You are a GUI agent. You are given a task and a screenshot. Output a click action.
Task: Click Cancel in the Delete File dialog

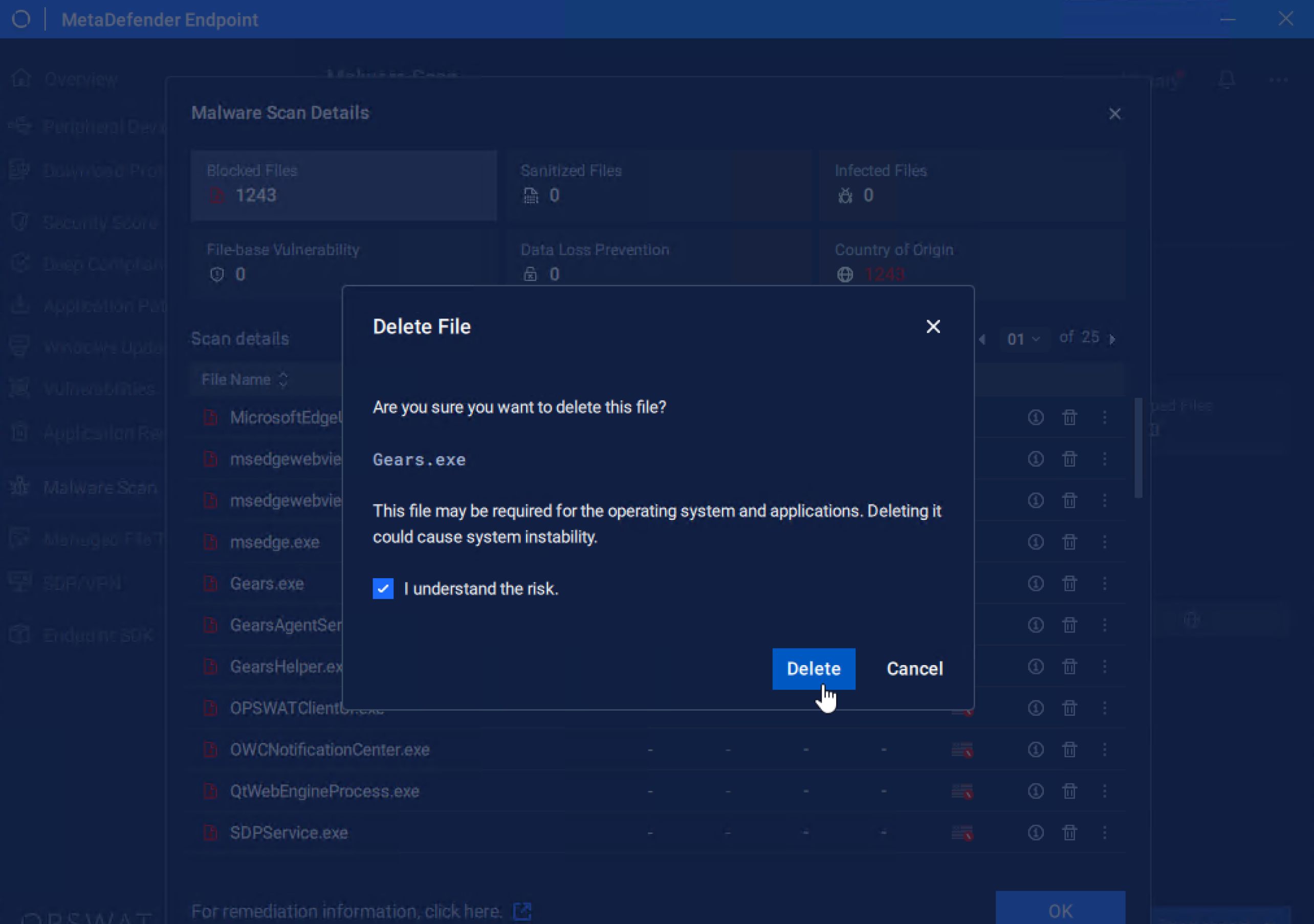click(x=914, y=668)
